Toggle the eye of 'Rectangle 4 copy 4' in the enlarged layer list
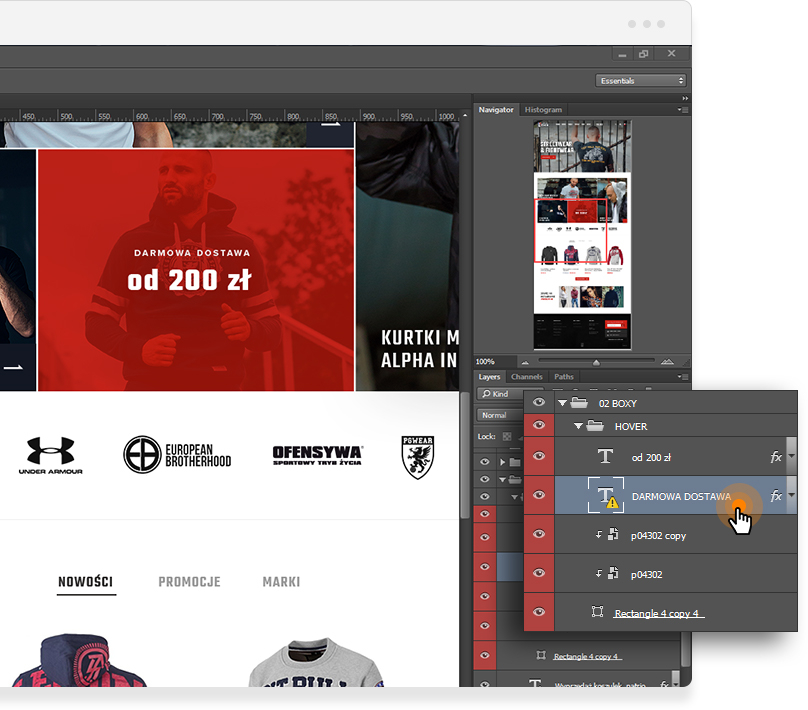Image resolution: width=808 pixels, height=710 pixels. coord(539,612)
